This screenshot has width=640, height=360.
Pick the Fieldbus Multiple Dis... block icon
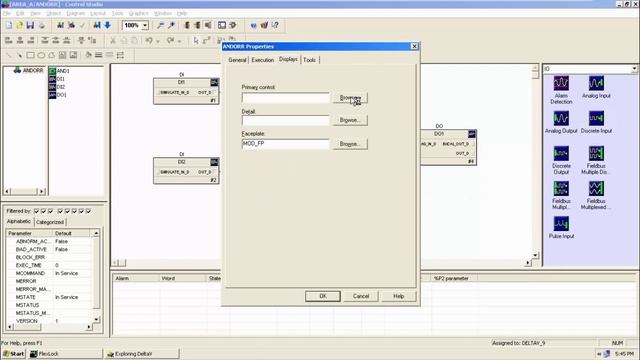596,153
